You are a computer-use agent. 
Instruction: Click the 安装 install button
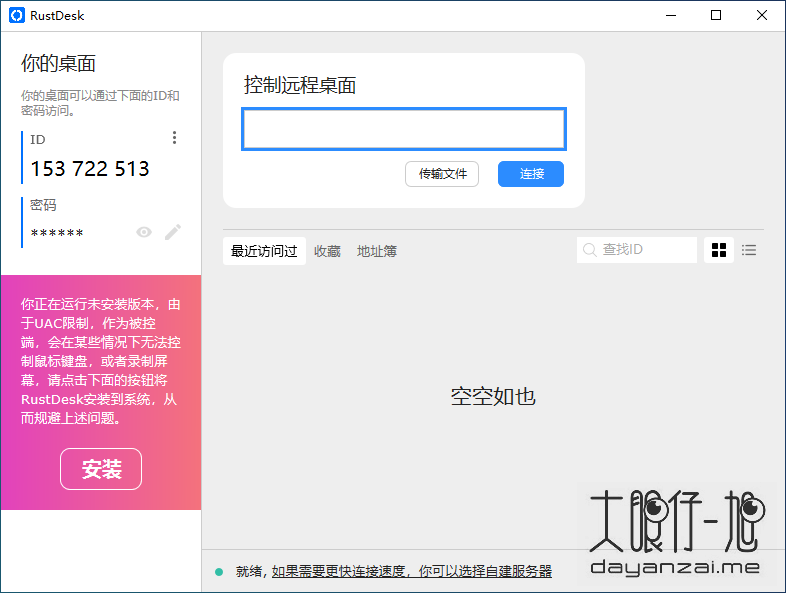point(101,469)
